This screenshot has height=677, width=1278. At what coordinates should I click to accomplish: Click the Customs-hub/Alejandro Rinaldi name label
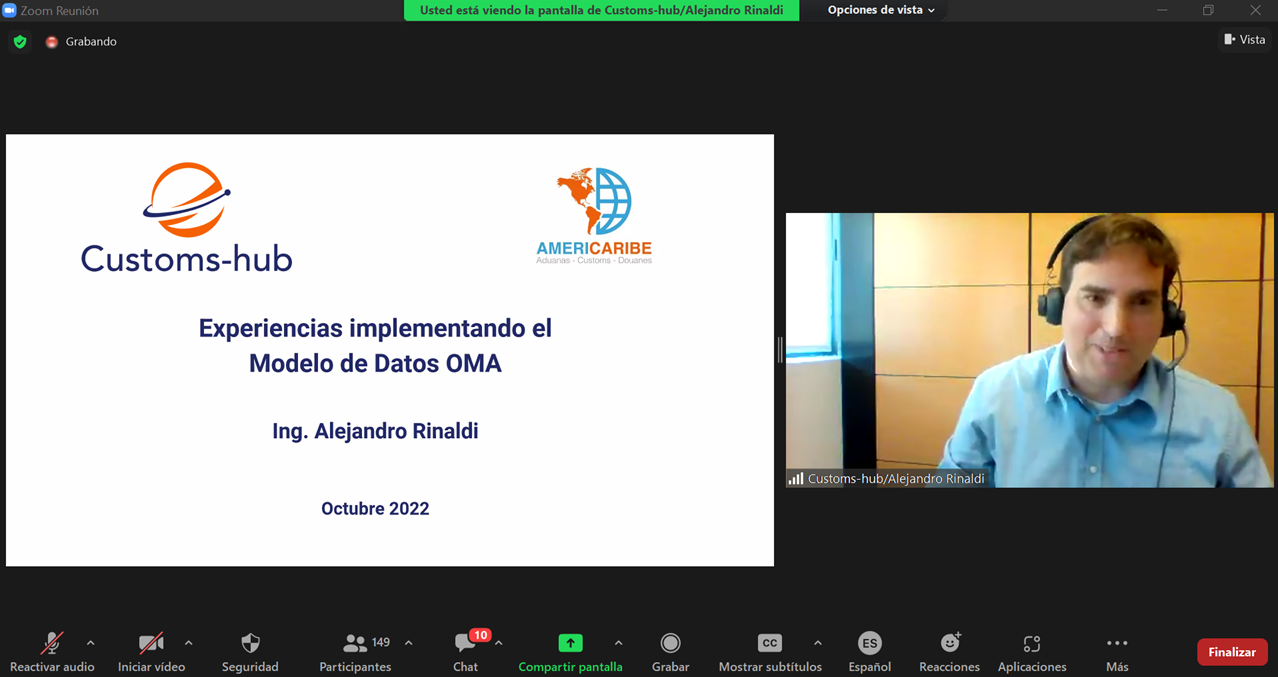(x=896, y=478)
